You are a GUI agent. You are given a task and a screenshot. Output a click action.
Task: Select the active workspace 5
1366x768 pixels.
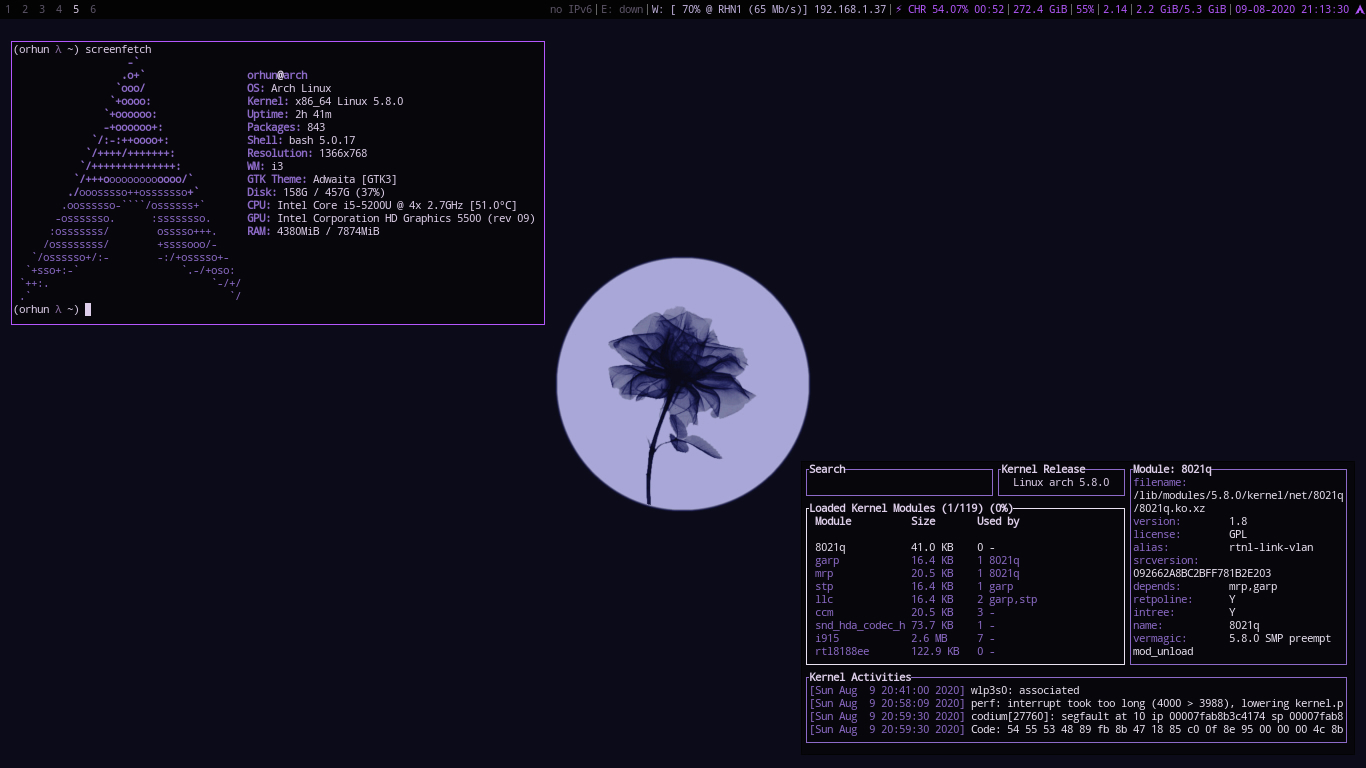76,9
